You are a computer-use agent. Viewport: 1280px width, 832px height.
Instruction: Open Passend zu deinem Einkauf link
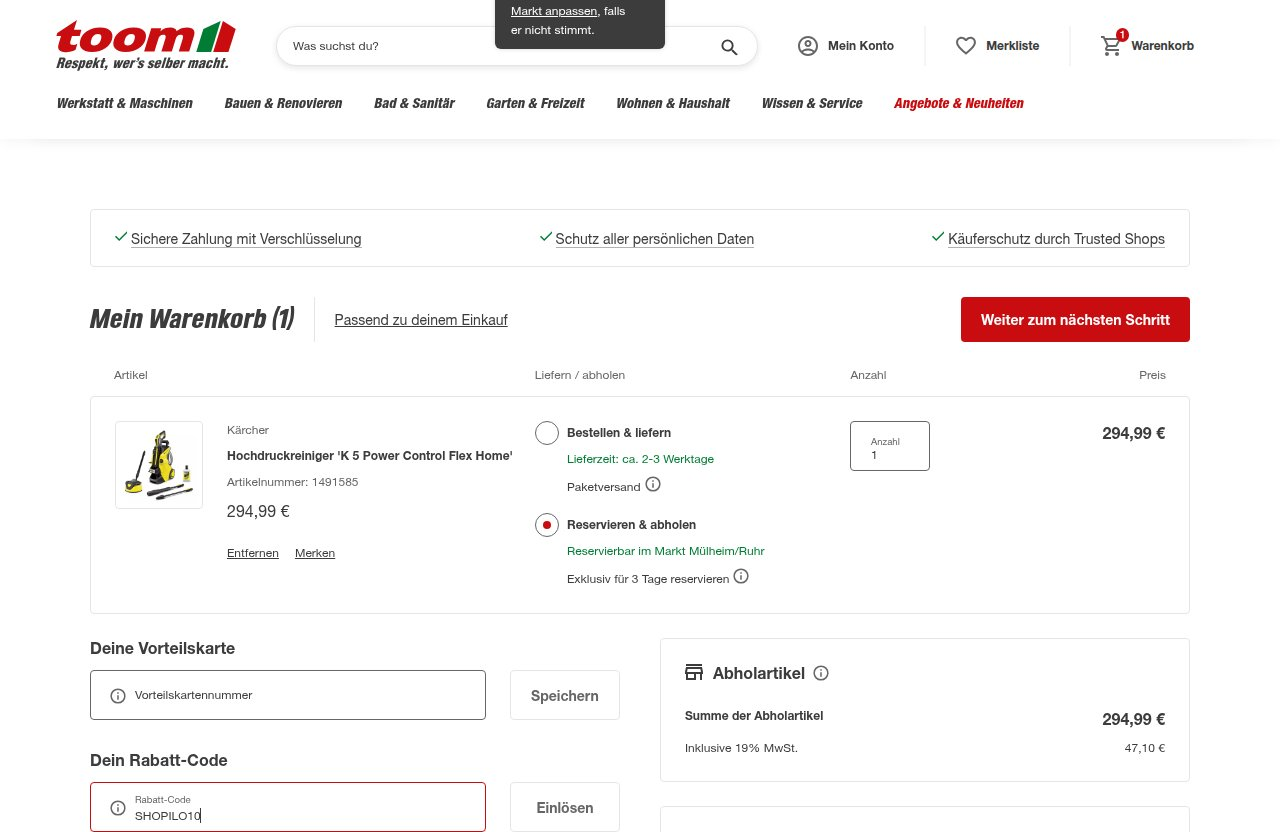pos(421,320)
